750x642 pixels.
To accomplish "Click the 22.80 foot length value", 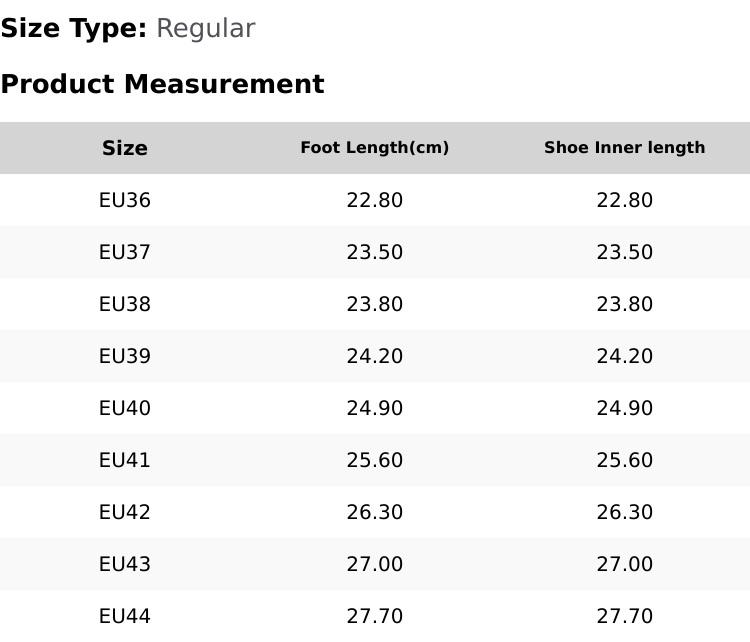I will coord(375,200).
